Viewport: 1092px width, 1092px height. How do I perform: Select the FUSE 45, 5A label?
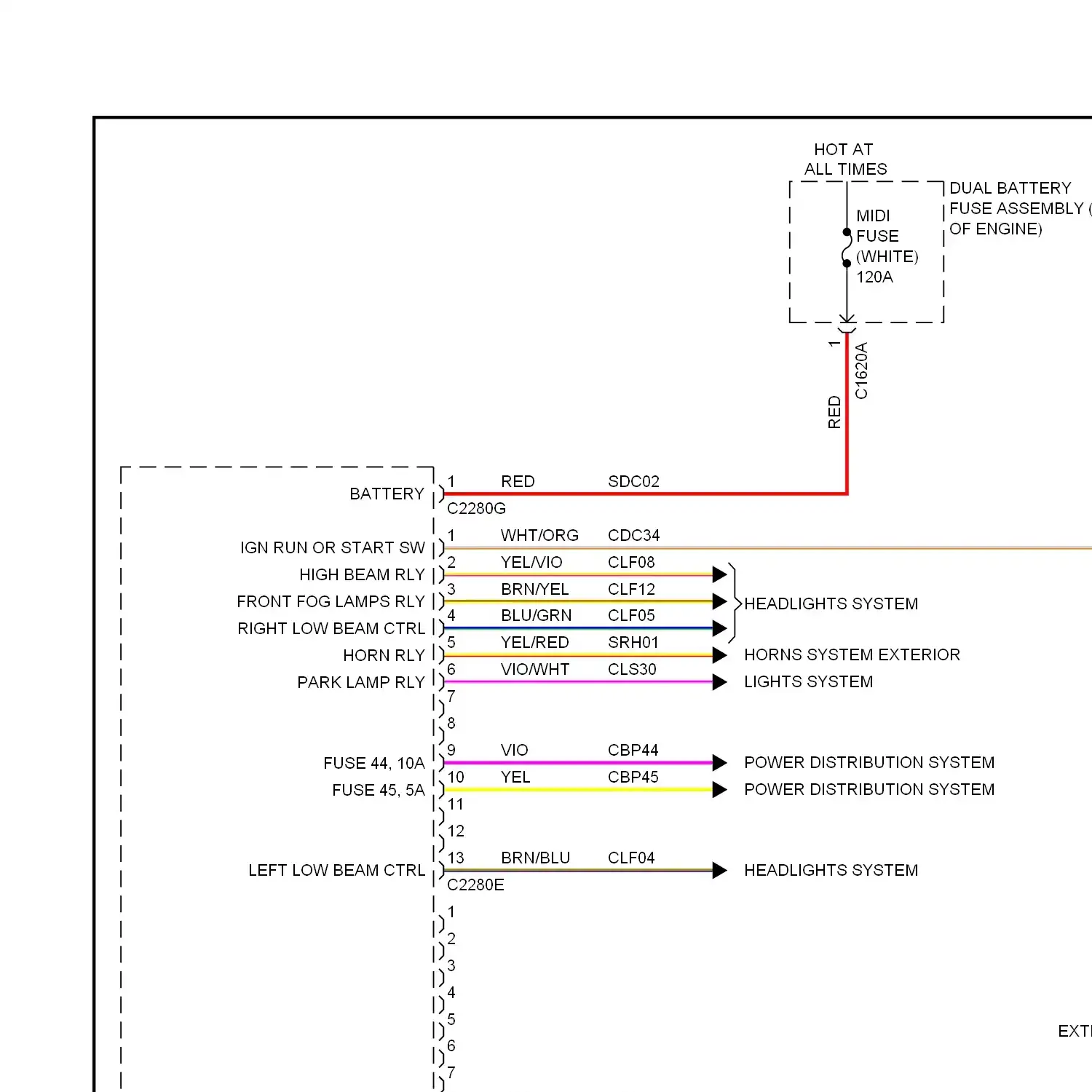[x=378, y=790]
